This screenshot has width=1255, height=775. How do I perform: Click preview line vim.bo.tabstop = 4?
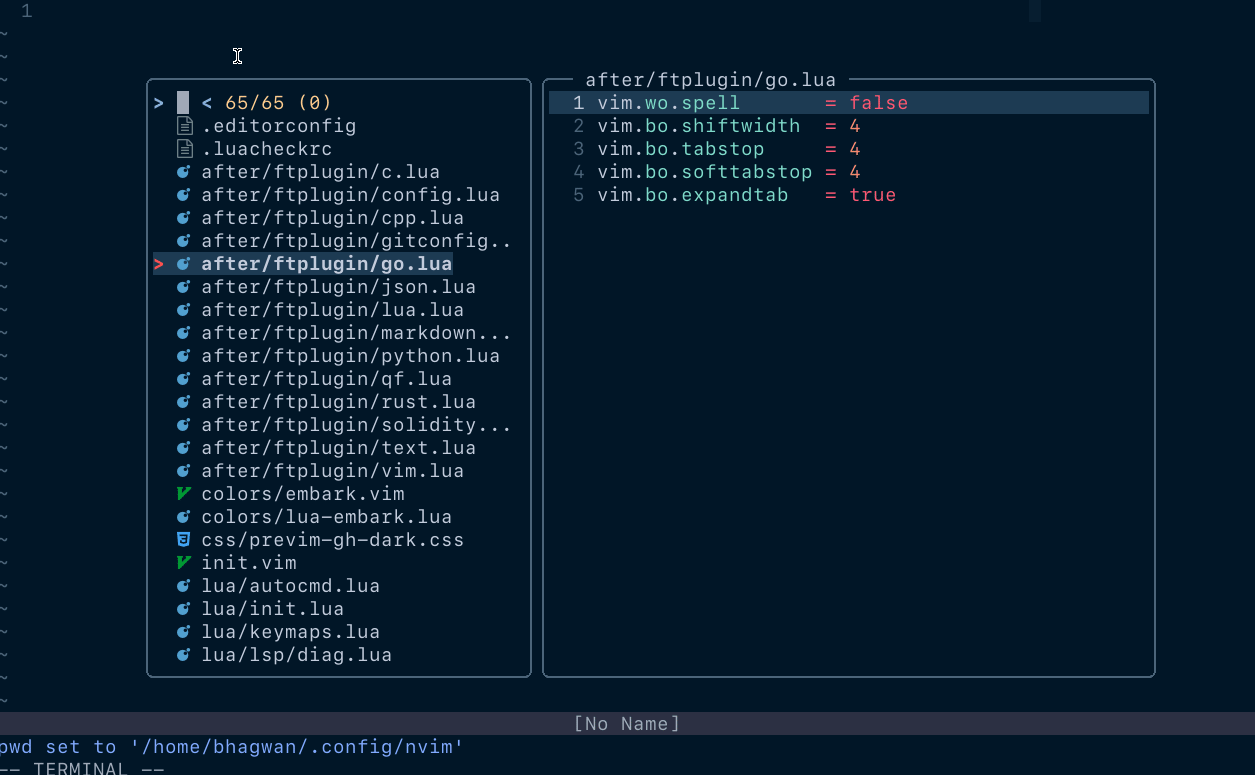(729, 149)
